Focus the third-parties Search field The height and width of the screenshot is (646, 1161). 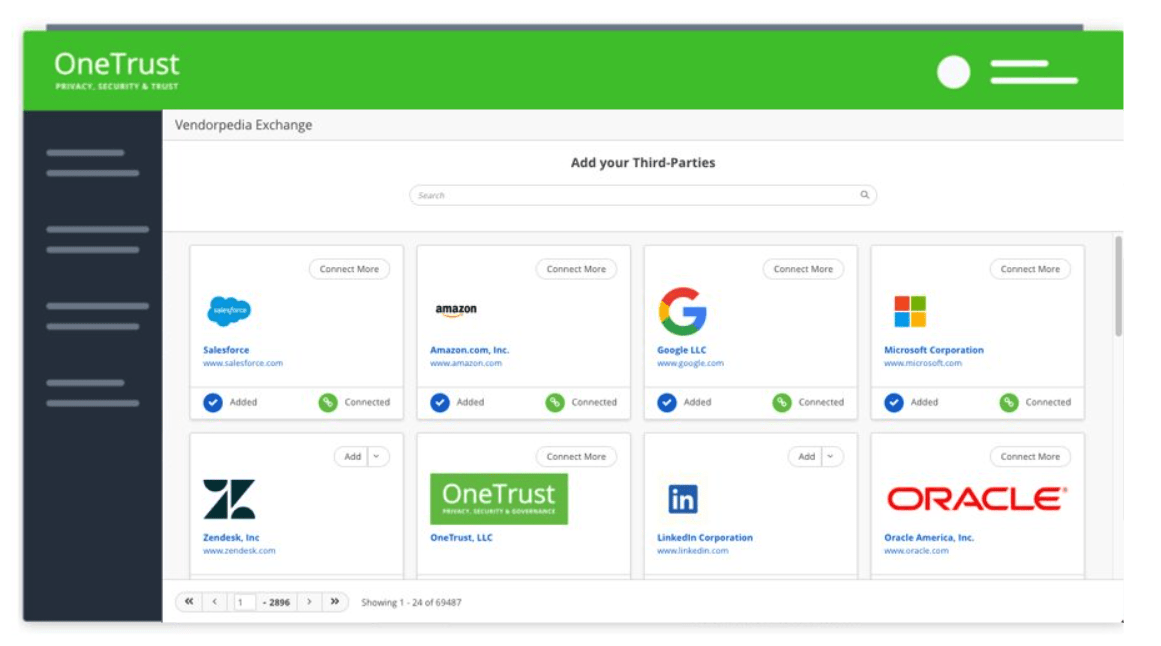tap(643, 195)
